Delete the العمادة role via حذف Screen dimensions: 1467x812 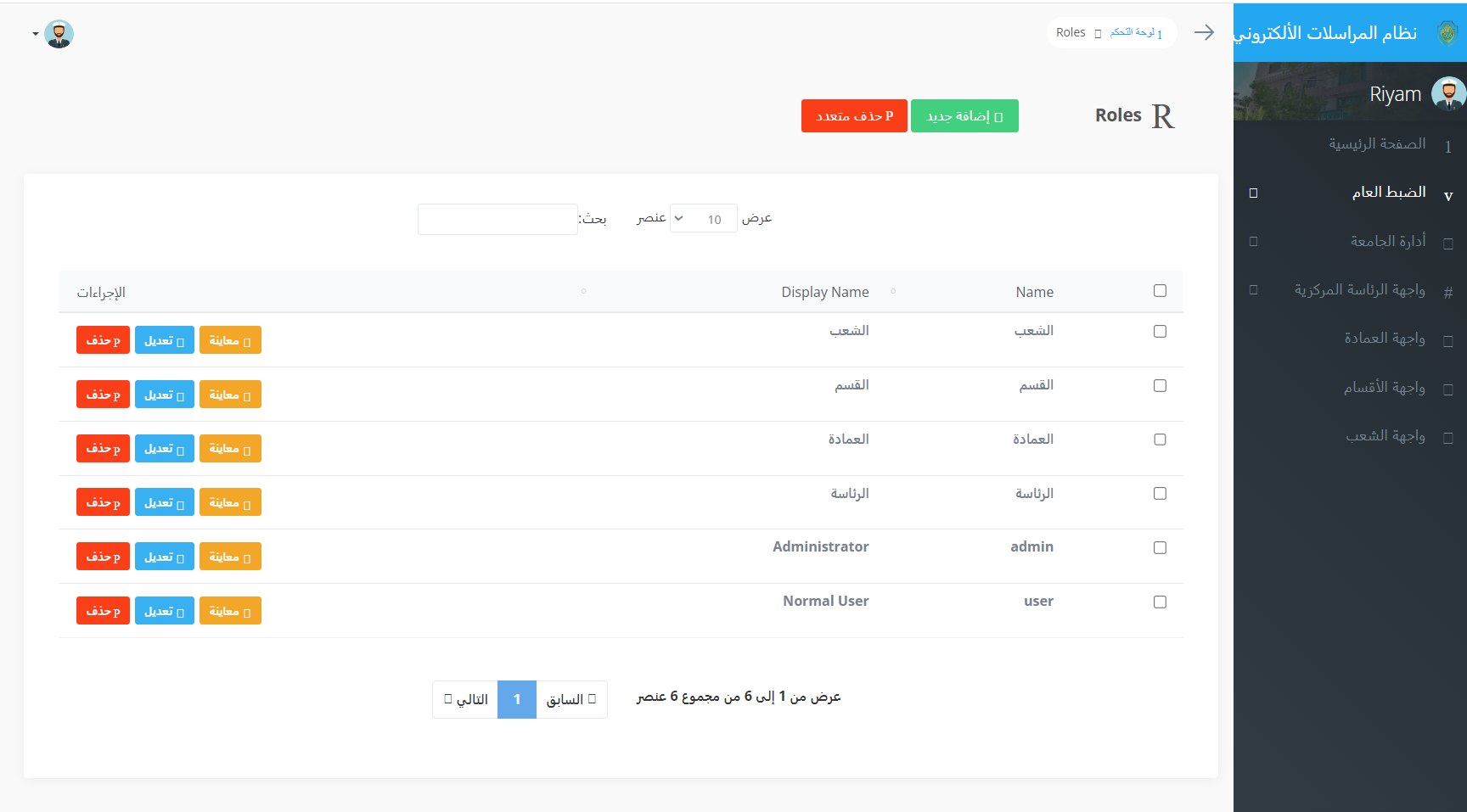point(103,448)
